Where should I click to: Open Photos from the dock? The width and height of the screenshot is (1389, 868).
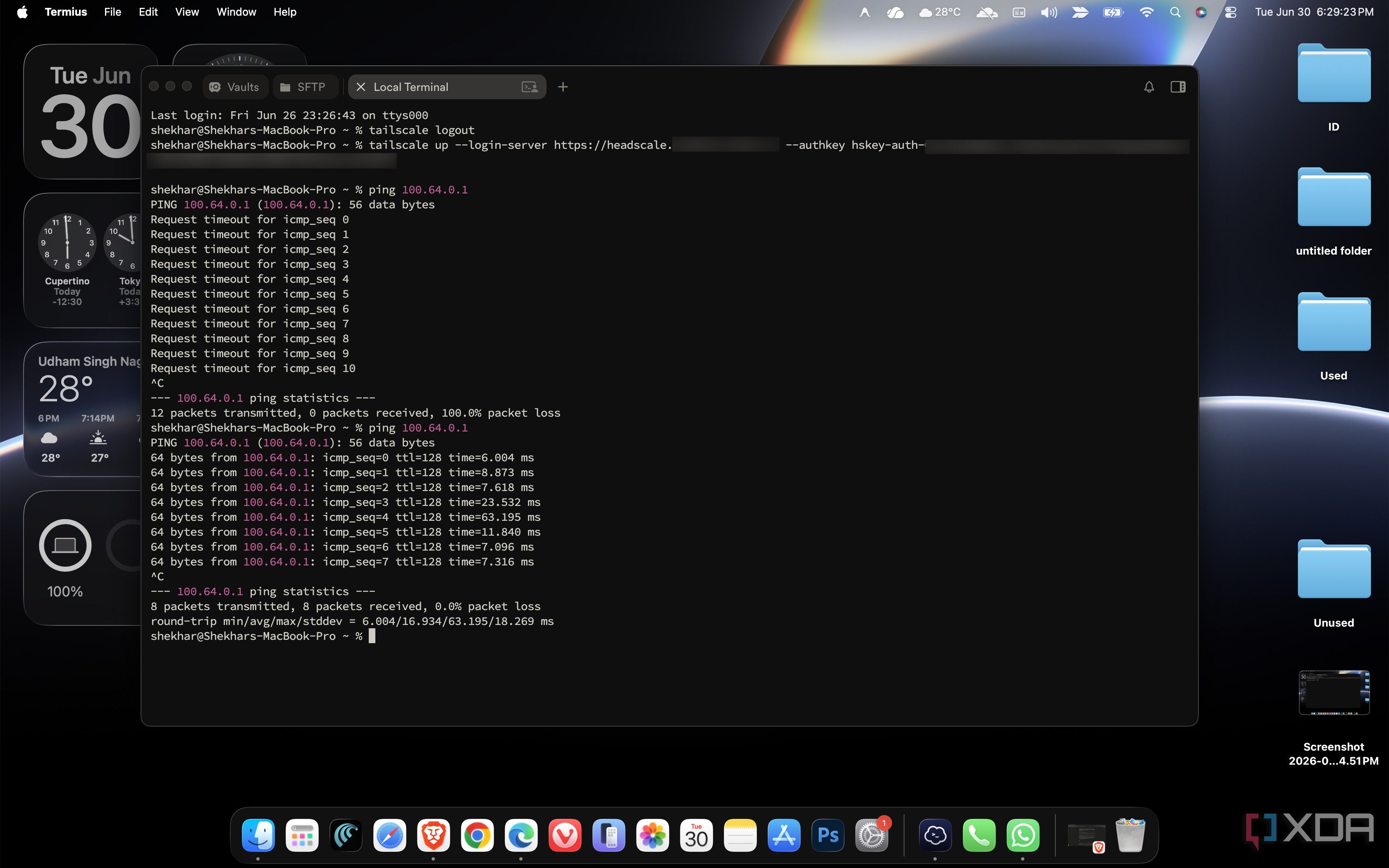click(653, 835)
